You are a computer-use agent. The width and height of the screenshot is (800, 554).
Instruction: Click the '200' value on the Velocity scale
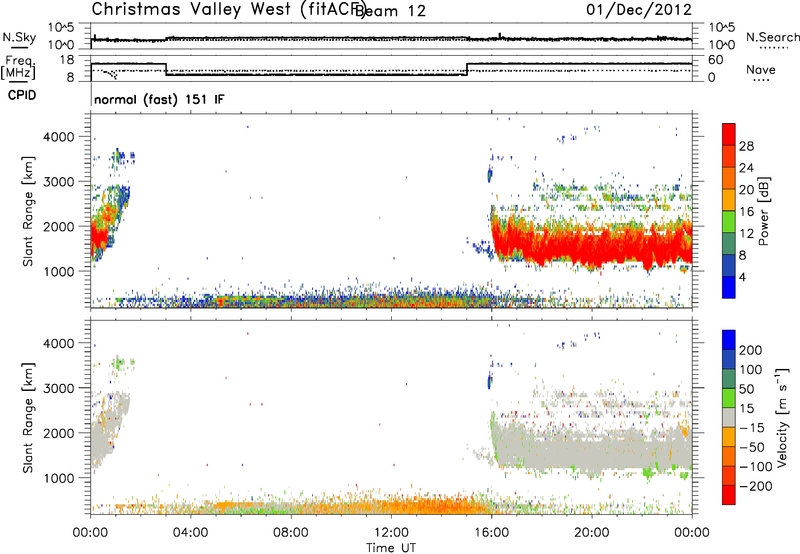pos(751,350)
